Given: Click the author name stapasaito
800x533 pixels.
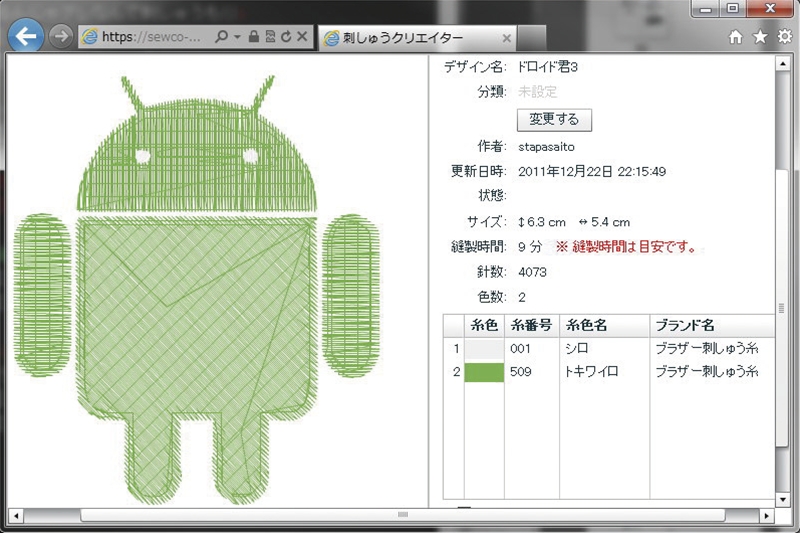Looking at the screenshot, I should [546, 147].
